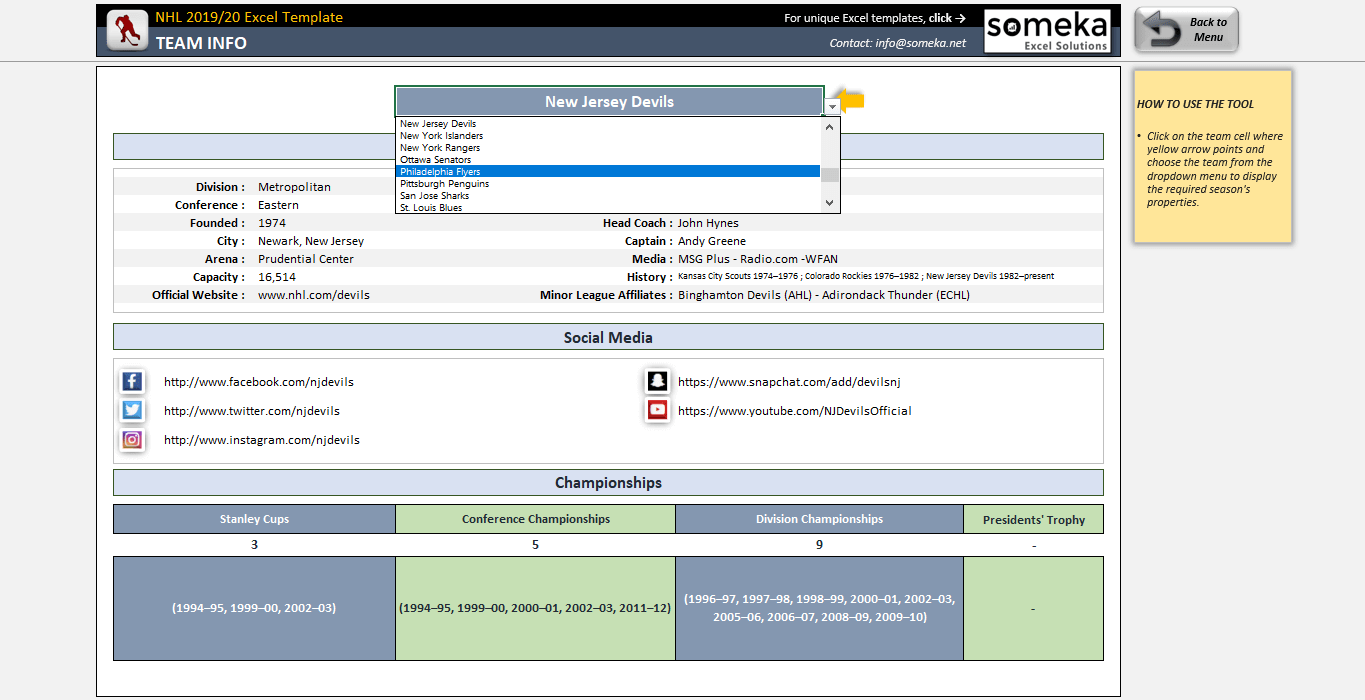Click the YouTube play icon

[657, 410]
